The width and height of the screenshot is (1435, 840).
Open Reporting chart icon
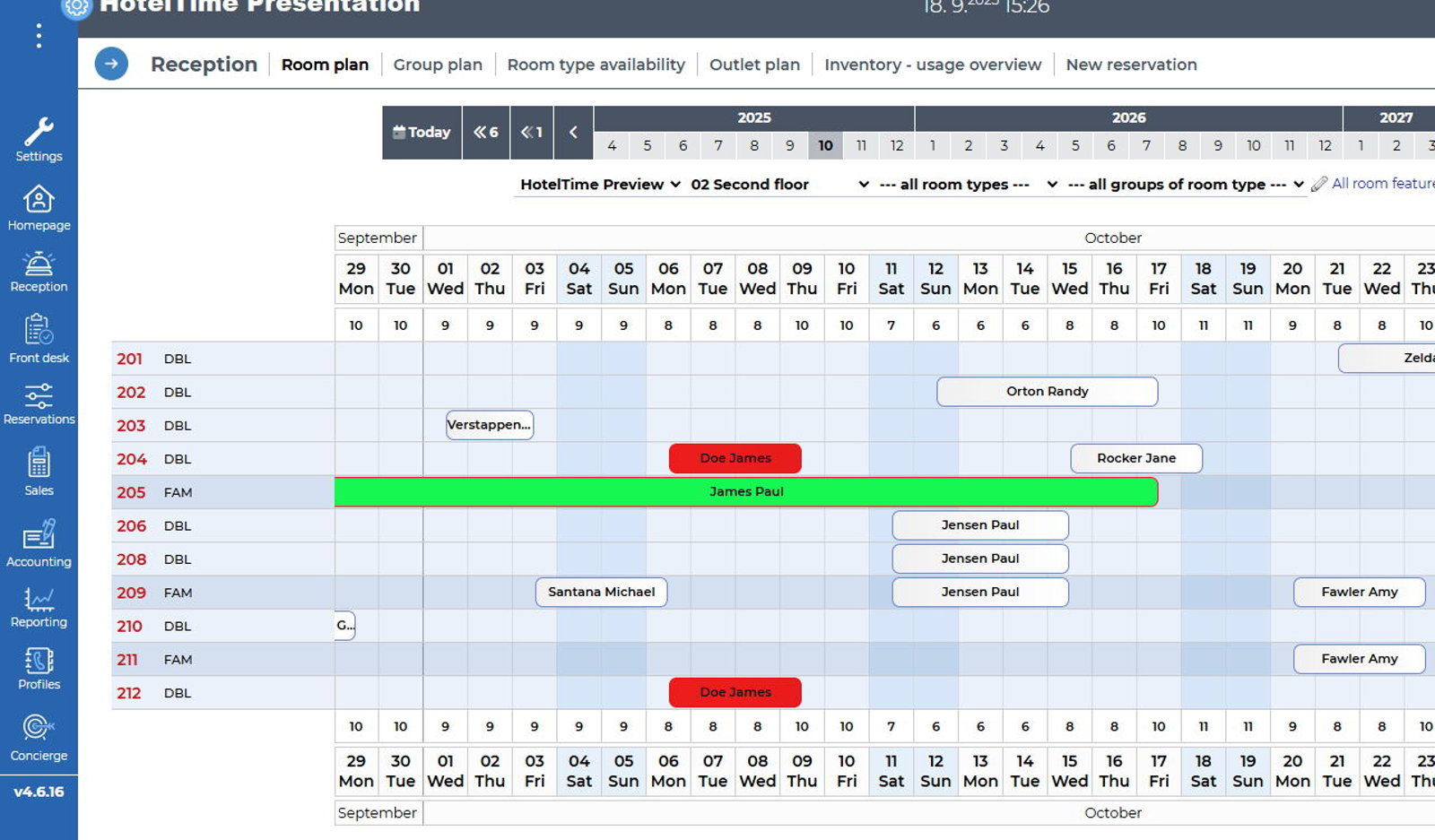[39, 599]
